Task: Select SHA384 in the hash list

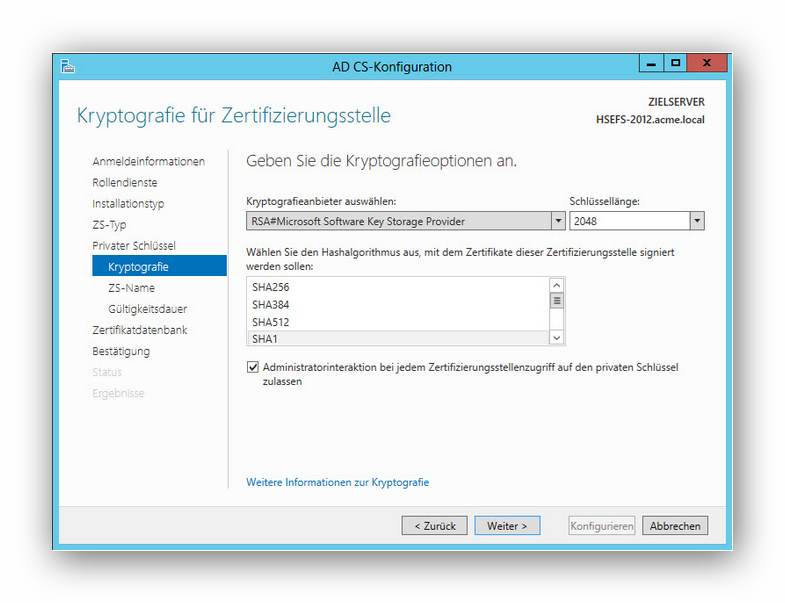Action: [270, 304]
